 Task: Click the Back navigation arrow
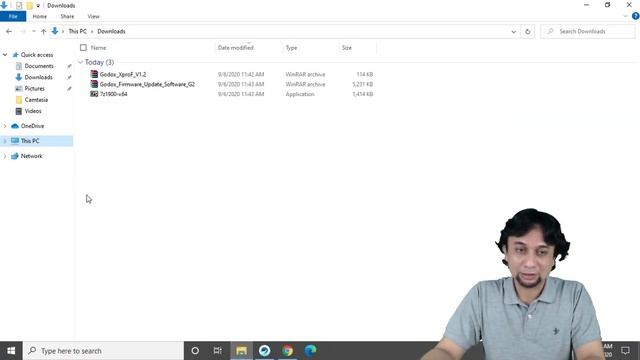pos(9,31)
